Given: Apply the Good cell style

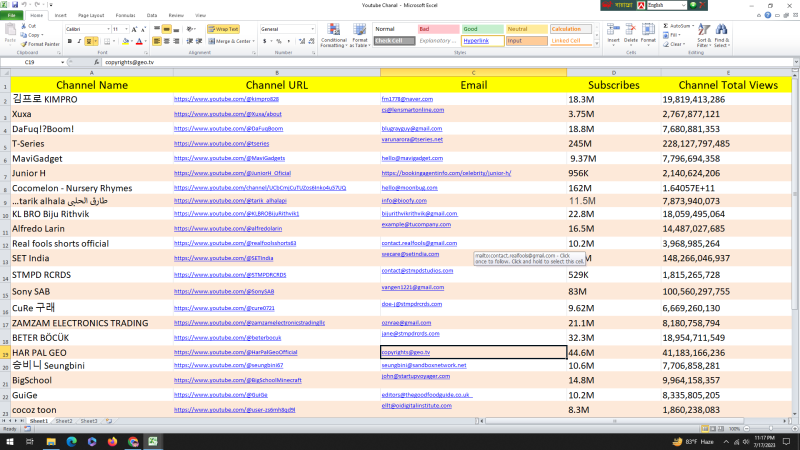Looking at the screenshot, I should 482,29.
